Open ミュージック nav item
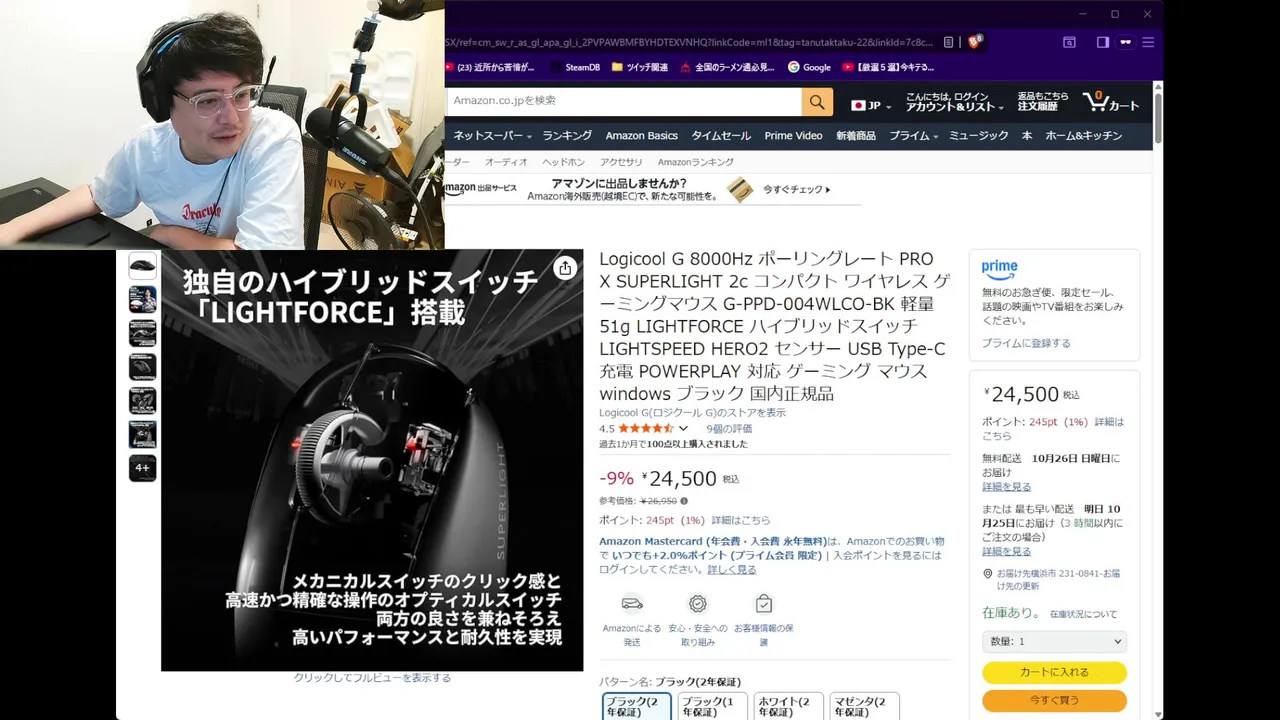The height and width of the screenshot is (720, 1280). (979, 135)
